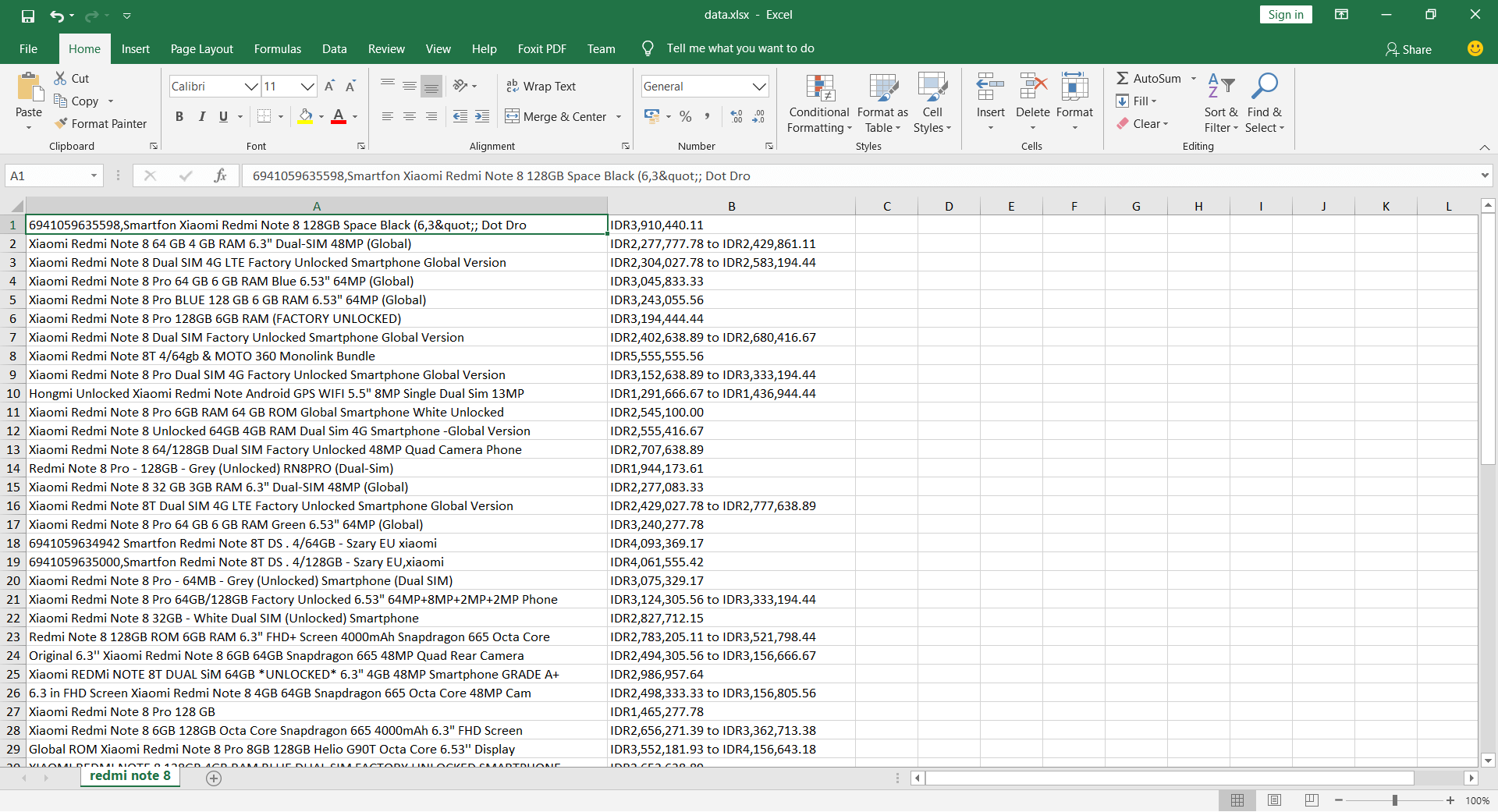
Task: Click the Increase Font Size icon
Action: (x=329, y=87)
